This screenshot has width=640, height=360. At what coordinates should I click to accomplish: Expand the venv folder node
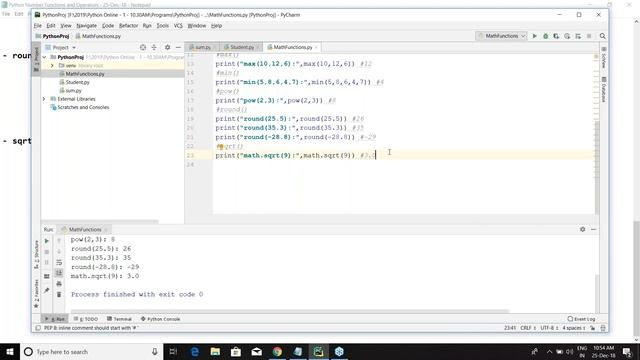pyautogui.click(x=52, y=65)
